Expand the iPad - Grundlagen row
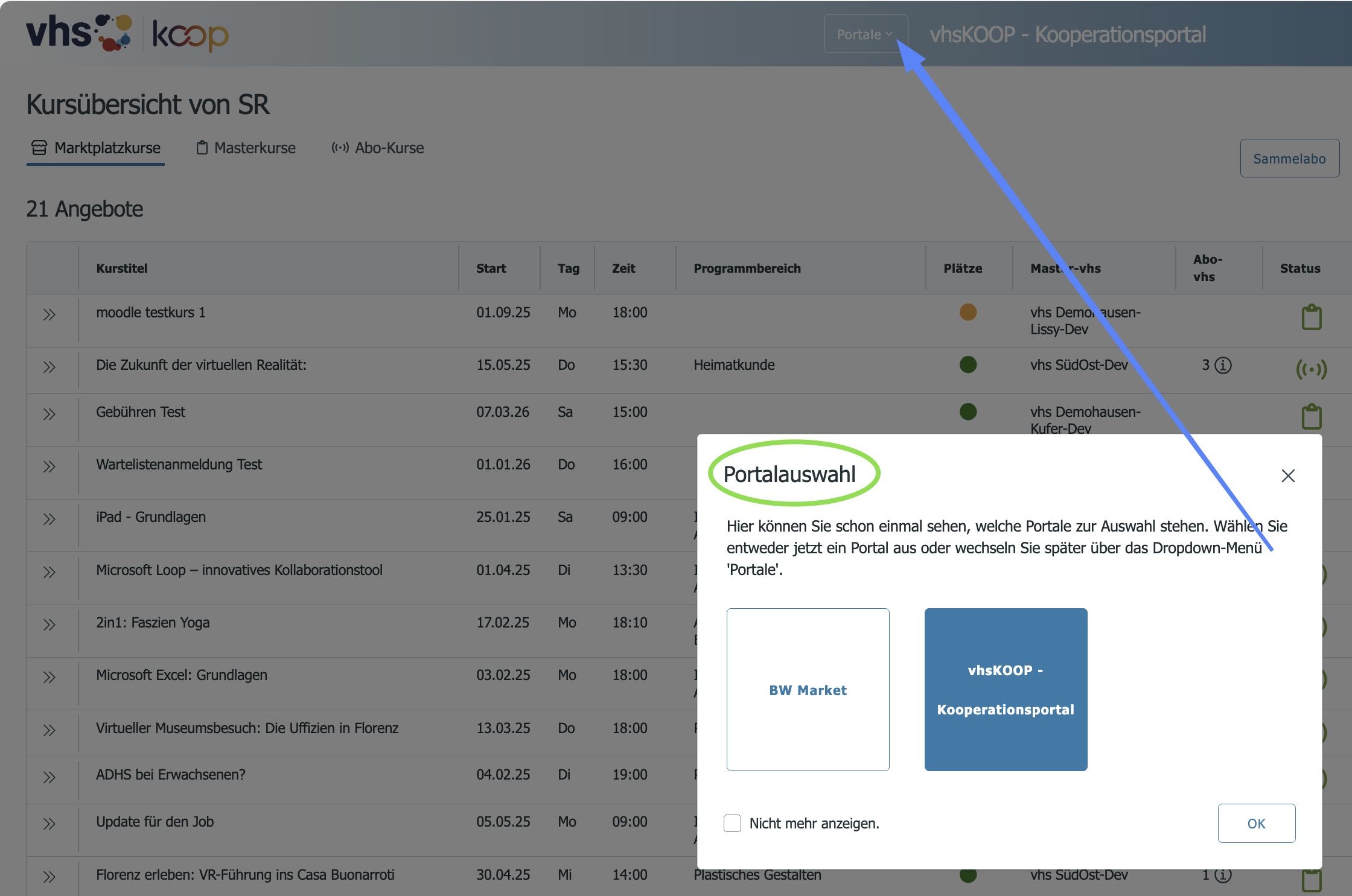The image size is (1352, 896). click(49, 519)
